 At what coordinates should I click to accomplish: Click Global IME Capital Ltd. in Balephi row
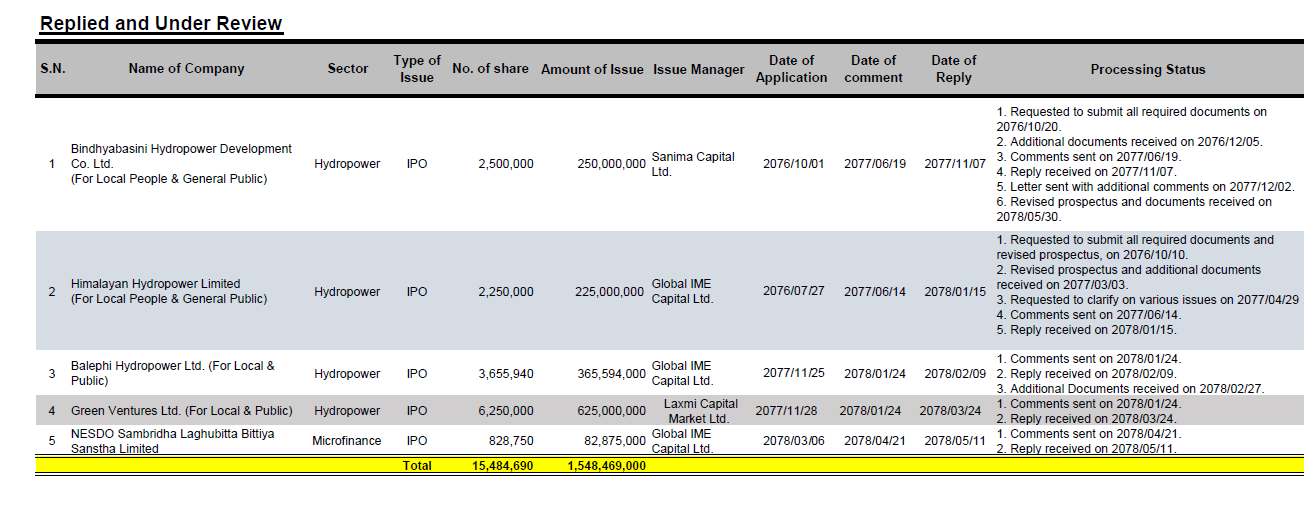(683, 373)
